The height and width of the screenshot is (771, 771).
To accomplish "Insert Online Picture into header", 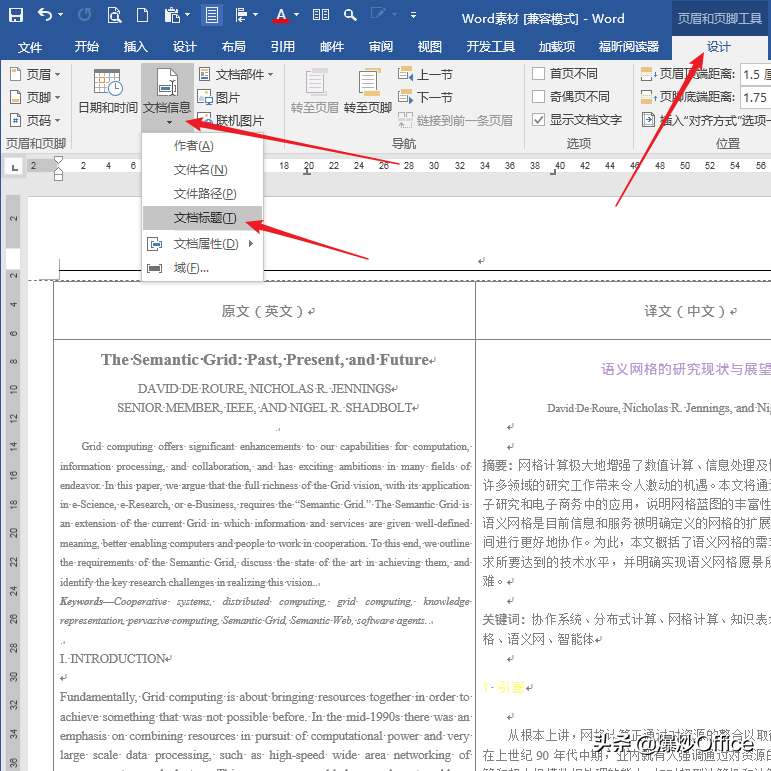I will pos(231,120).
